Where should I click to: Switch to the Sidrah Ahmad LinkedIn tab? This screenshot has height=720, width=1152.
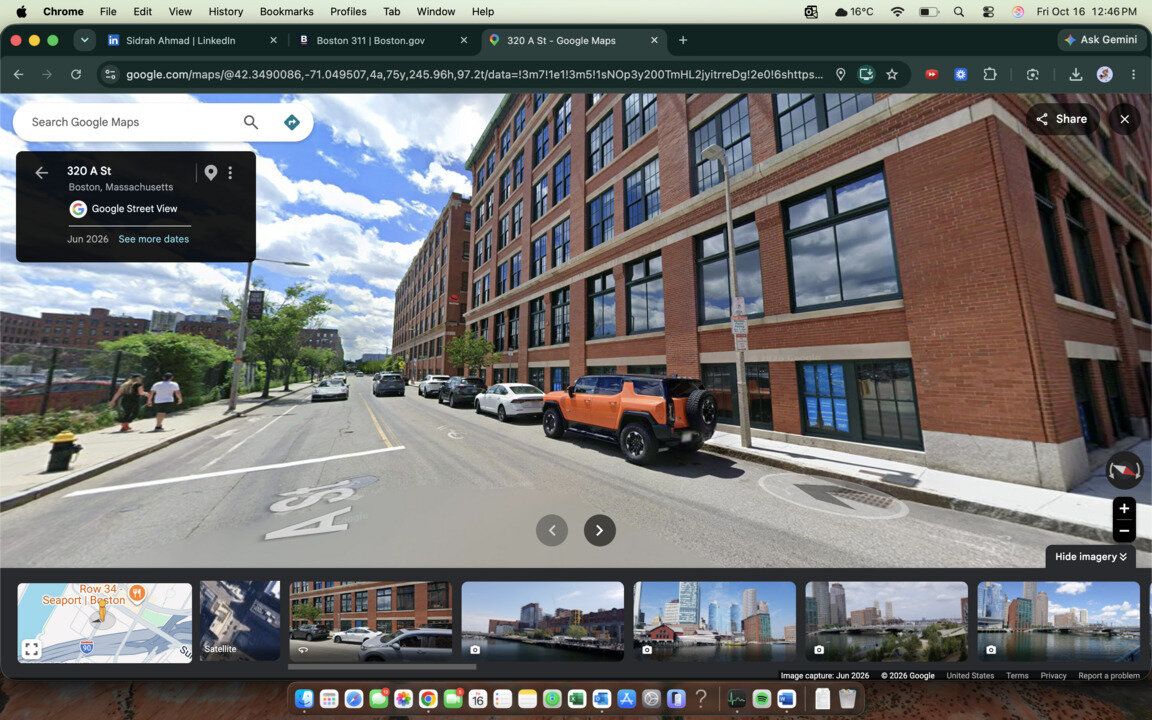(192, 40)
